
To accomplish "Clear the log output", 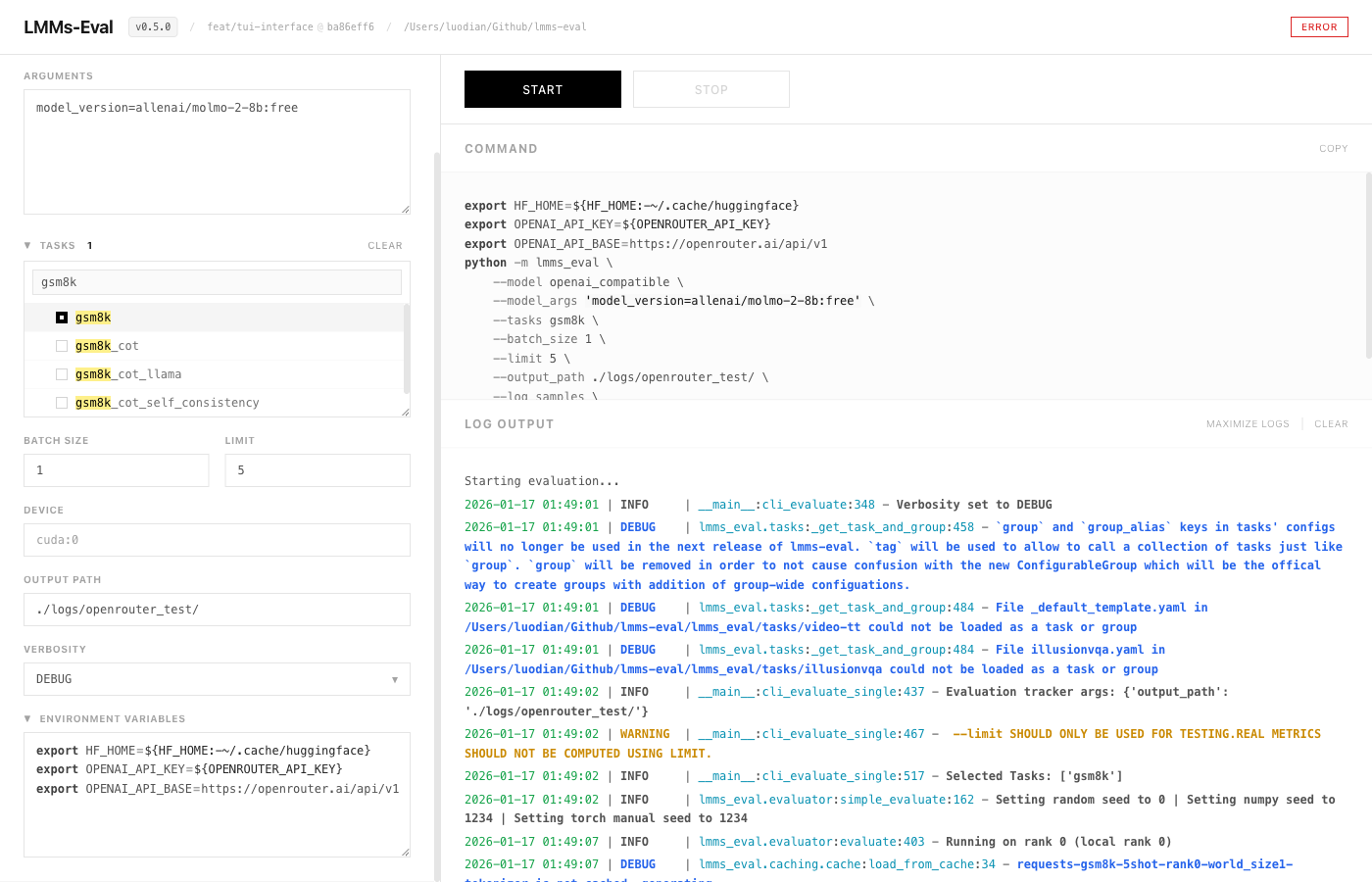I will click(1331, 424).
